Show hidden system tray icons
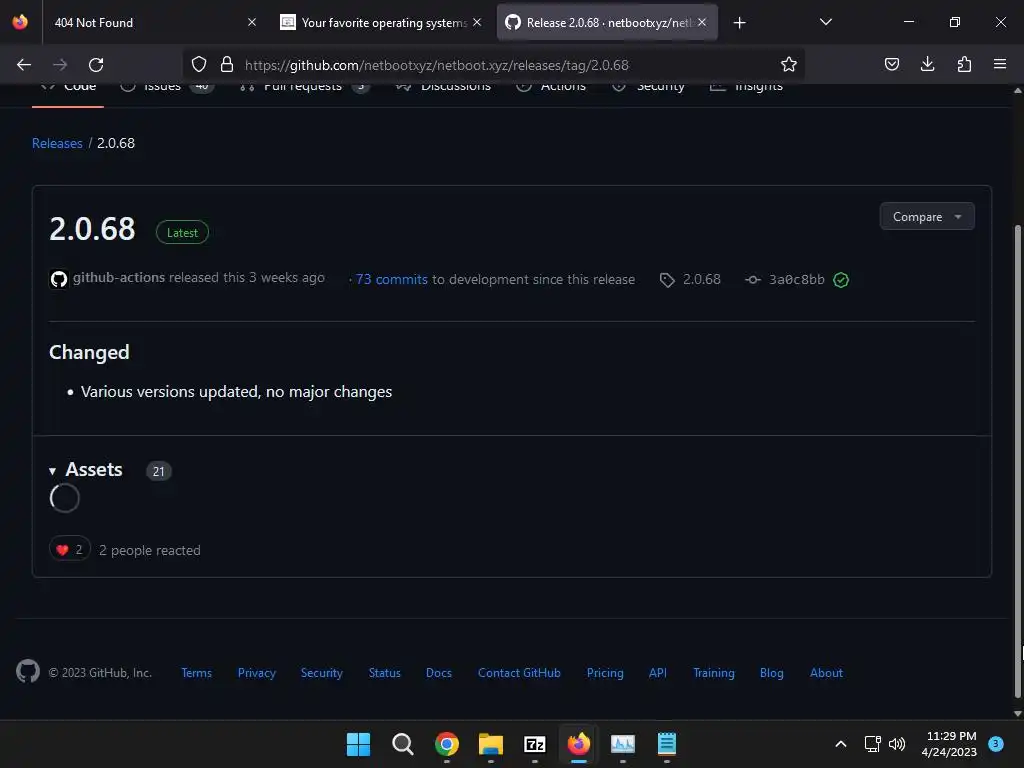1024x768 pixels. click(840, 744)
